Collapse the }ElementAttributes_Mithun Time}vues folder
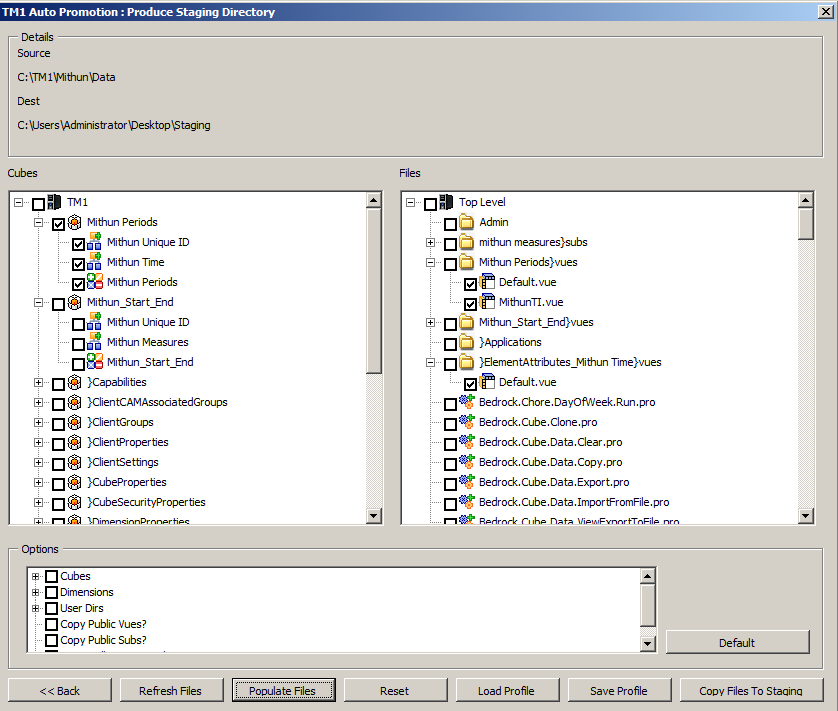838x711 pixels. 430,362
